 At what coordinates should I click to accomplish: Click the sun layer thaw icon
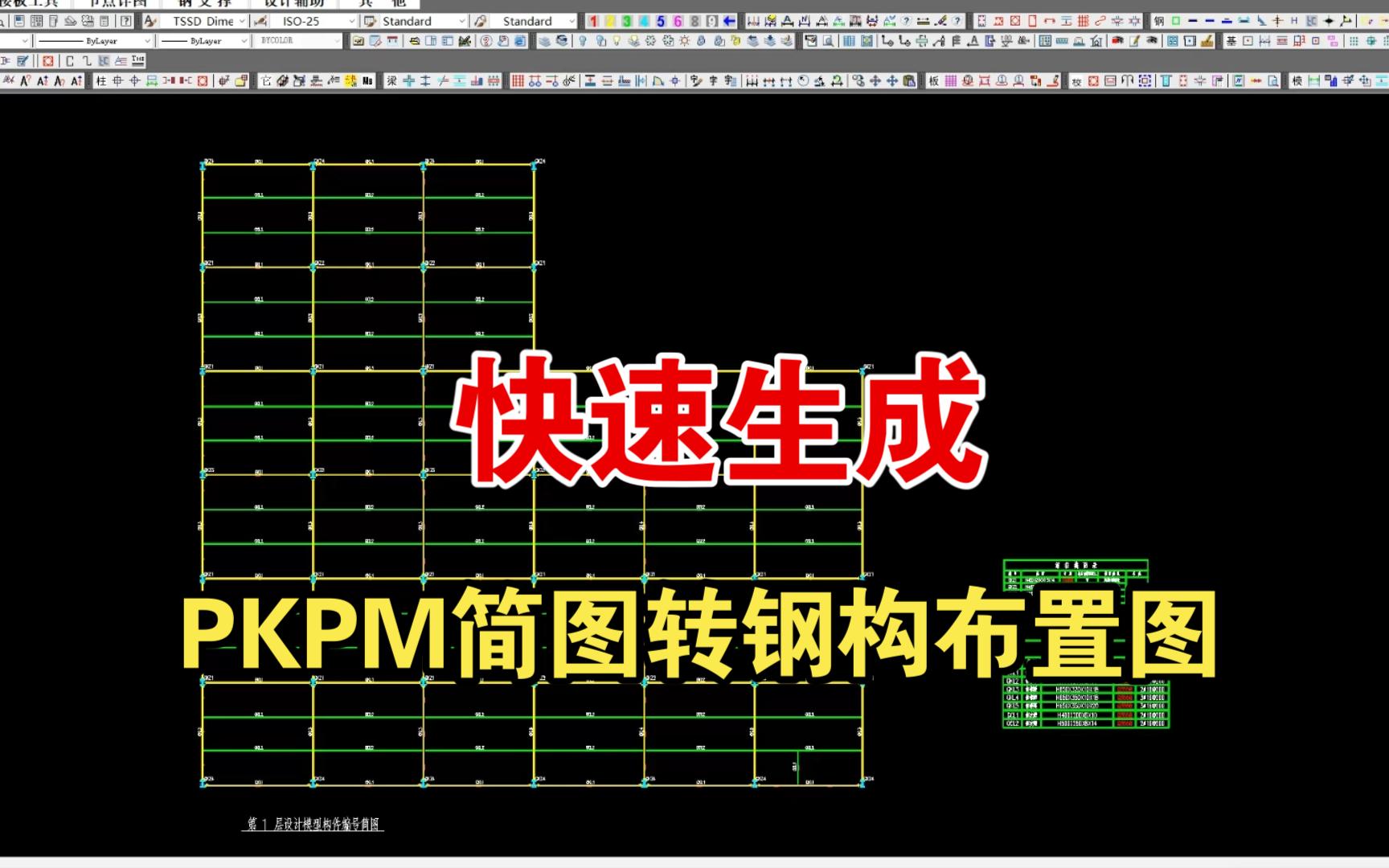coord(684,40)
